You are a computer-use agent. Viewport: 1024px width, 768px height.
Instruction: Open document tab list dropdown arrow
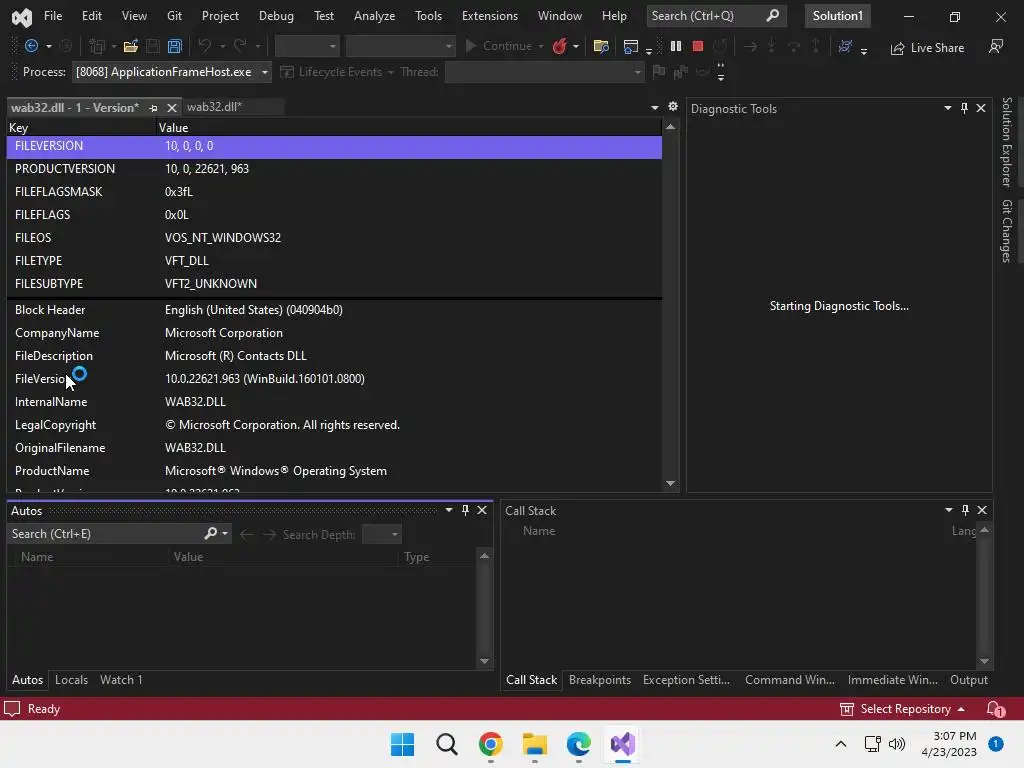point(654,108)
